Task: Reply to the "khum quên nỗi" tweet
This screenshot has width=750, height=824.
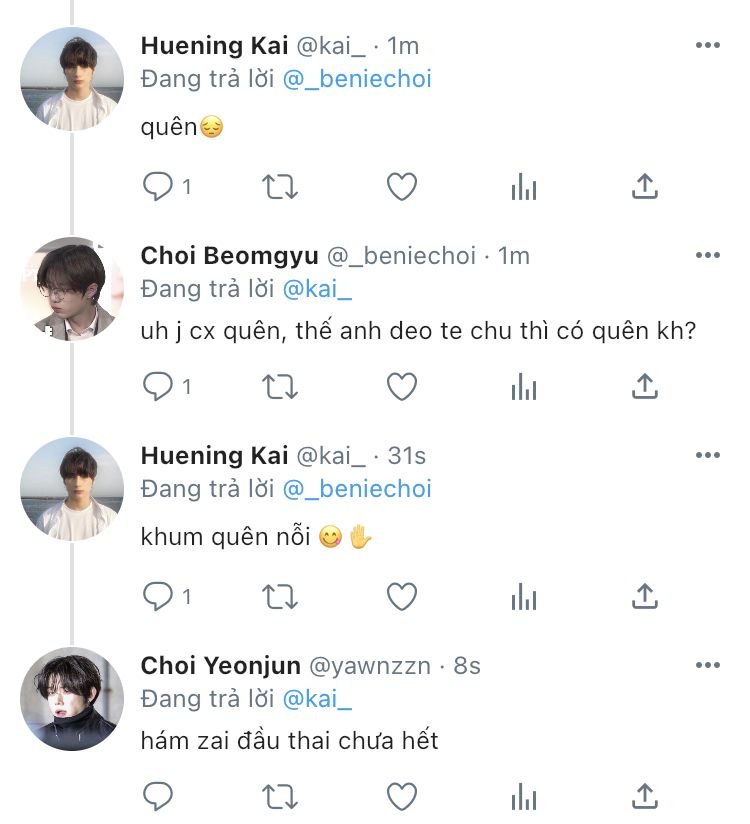Action: 158,596
